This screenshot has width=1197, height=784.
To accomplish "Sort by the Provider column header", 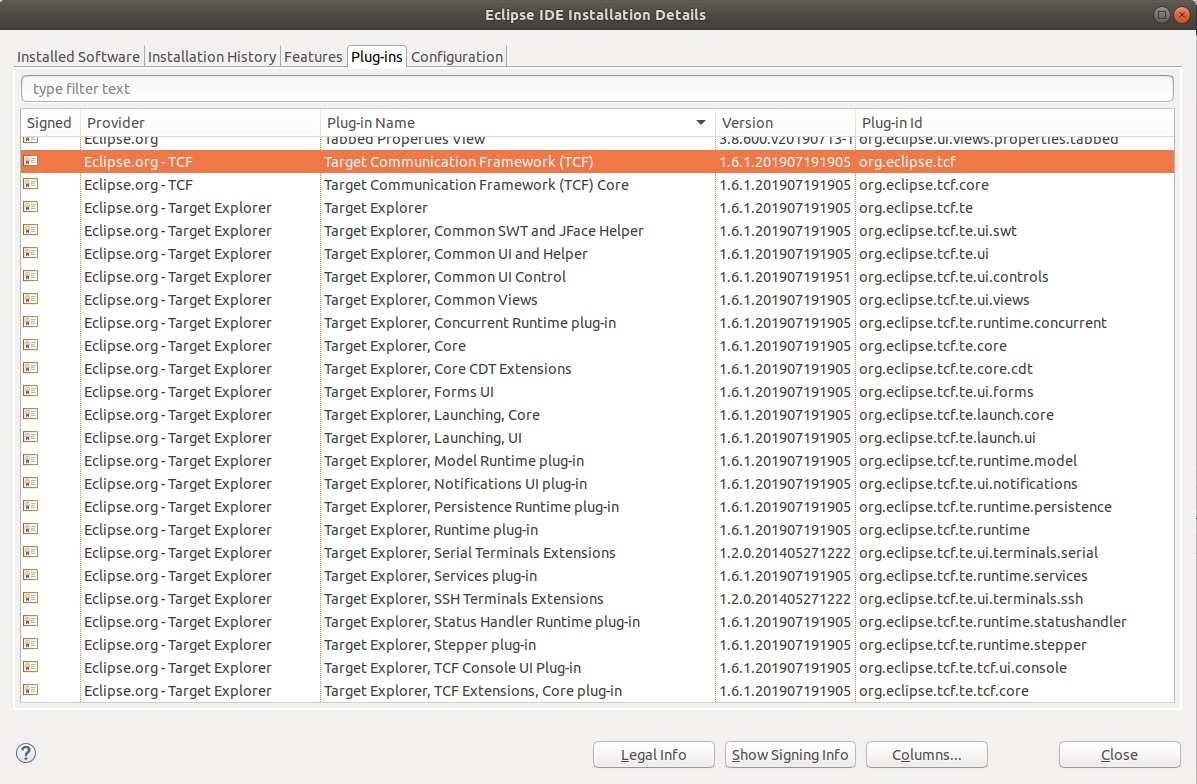I will pos(200,123).
